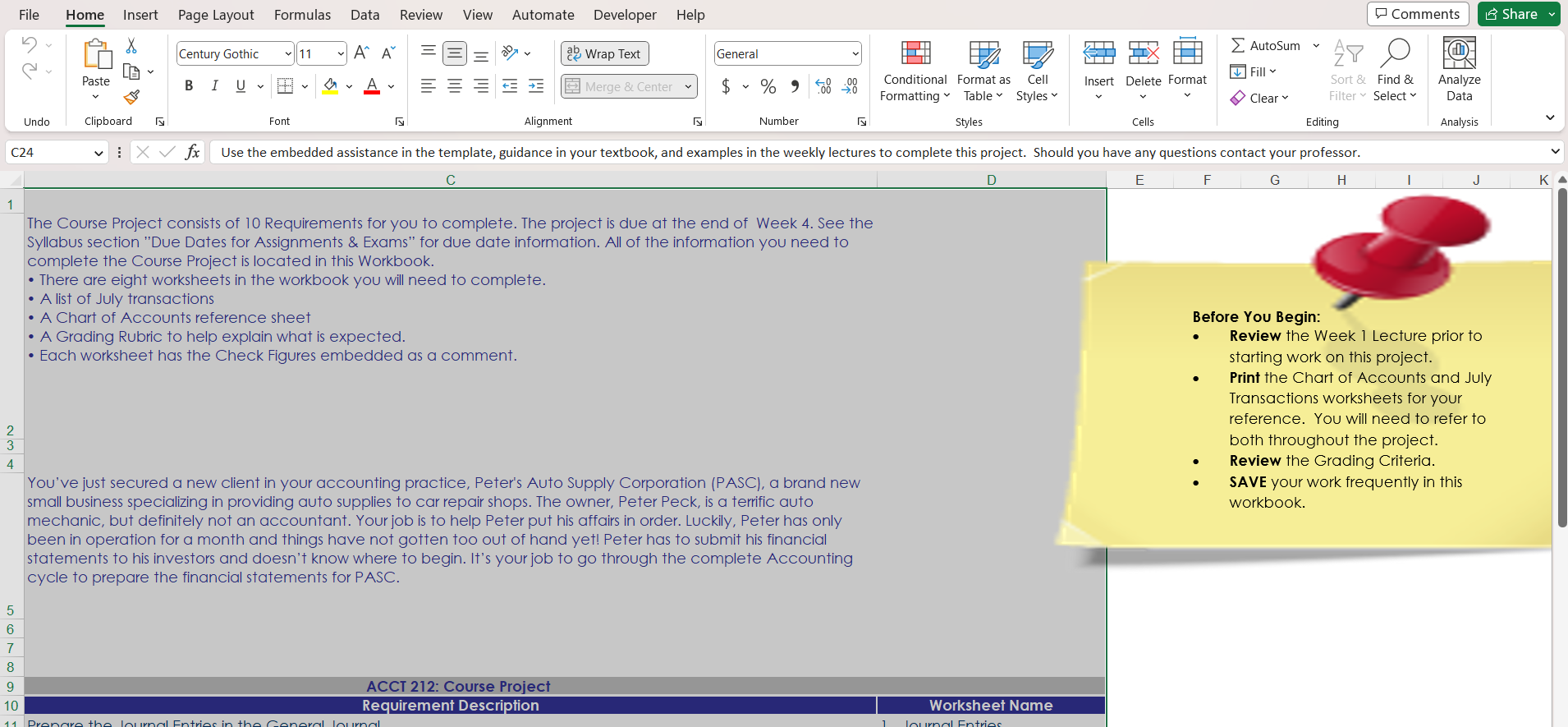Open borders dropdown arrow
1568x727 pixels.
pyautogui.click(x=305, y=86)
